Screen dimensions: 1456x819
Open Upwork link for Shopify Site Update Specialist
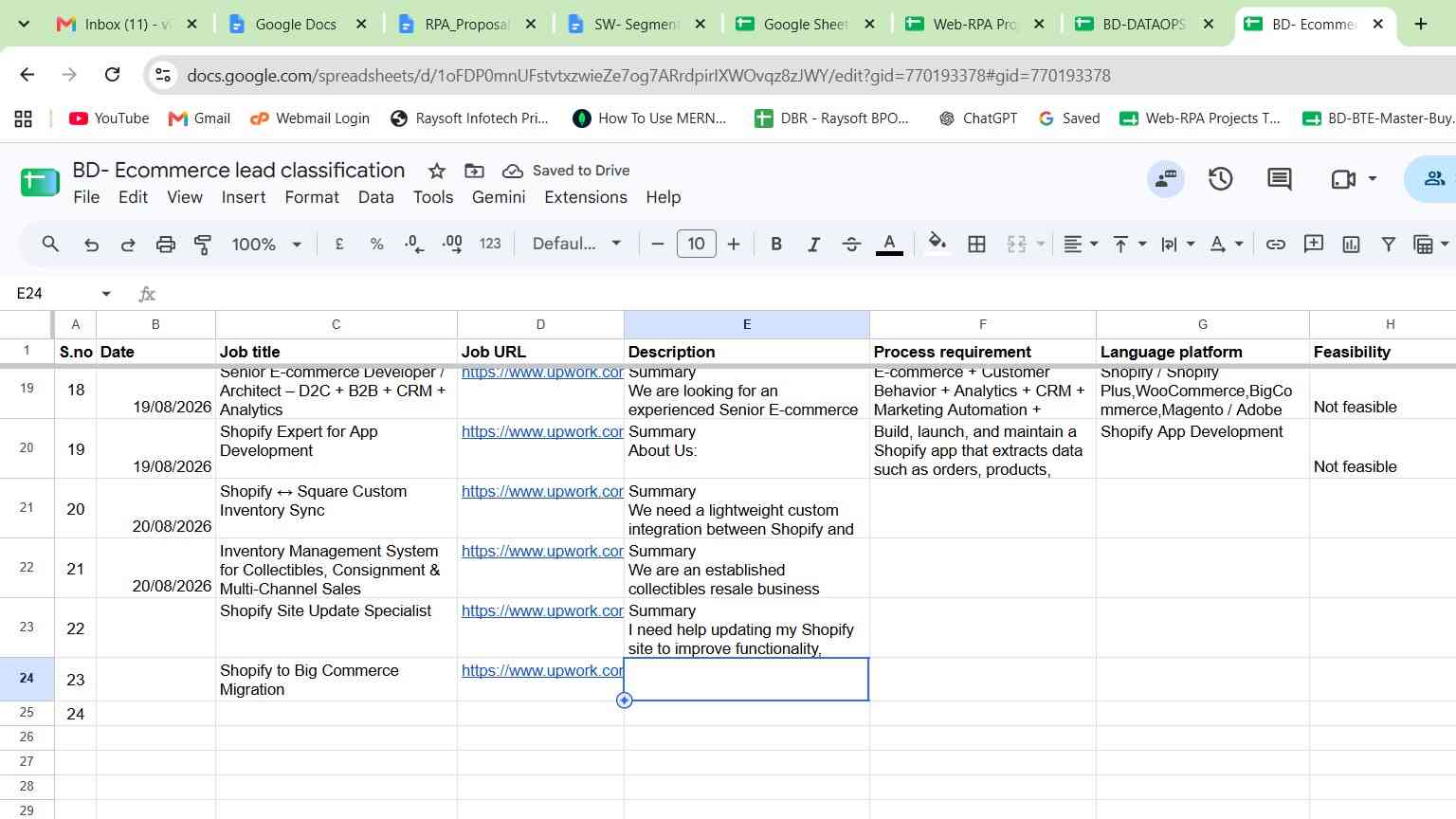click(542, 610)
